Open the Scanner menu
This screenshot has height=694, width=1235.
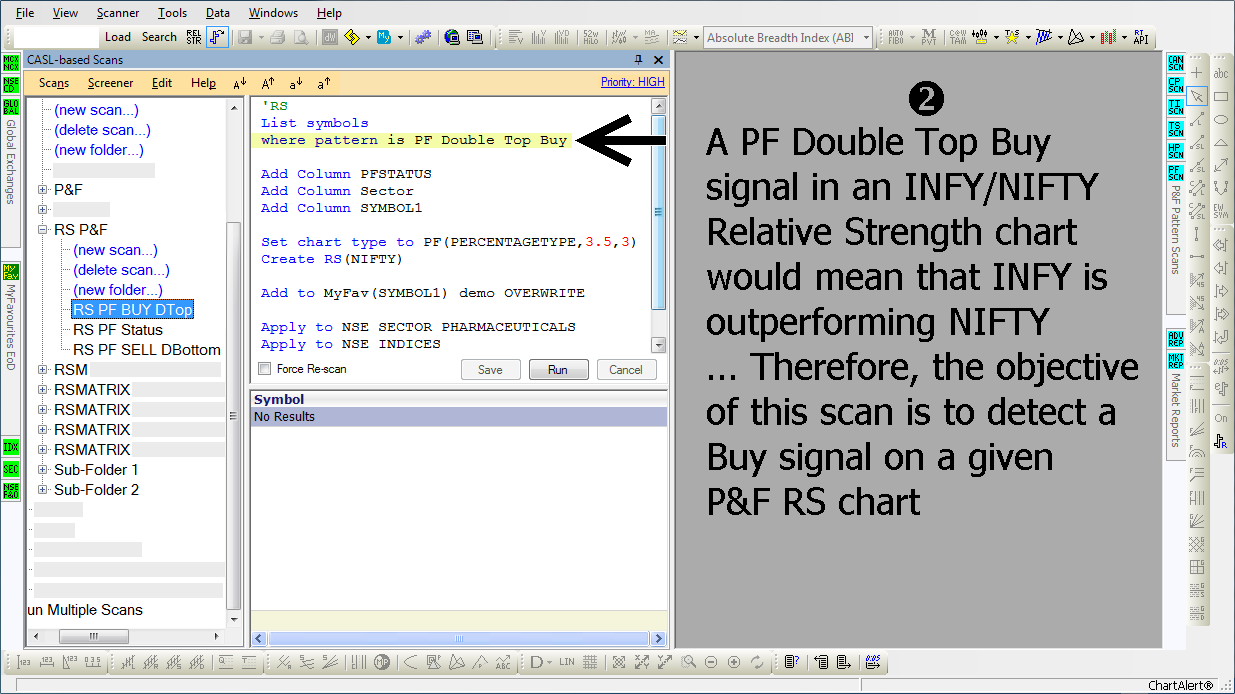tap(119, 13)
